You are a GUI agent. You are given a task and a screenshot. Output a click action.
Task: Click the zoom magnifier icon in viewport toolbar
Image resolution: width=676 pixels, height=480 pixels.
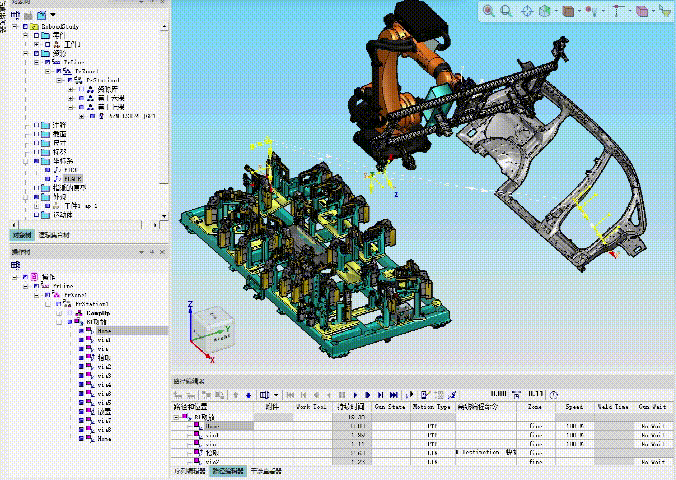[x=488, y=11]
